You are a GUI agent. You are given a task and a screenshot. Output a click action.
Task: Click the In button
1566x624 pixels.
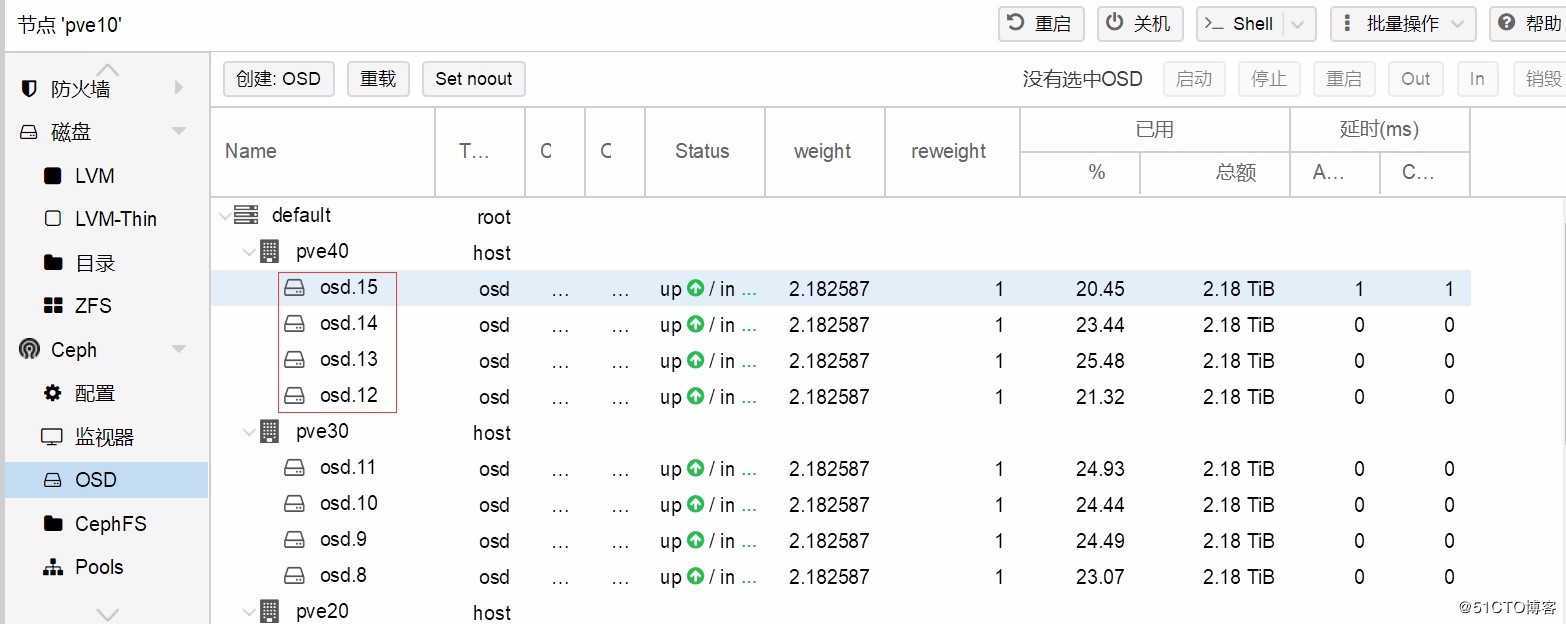(x=1477, y=79)
